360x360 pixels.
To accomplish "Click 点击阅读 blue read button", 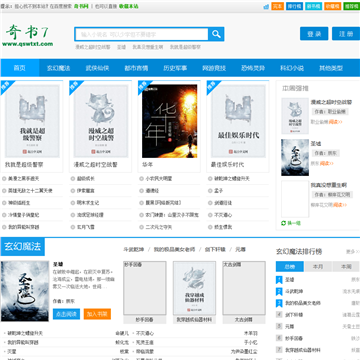I will tap(66, 314).
